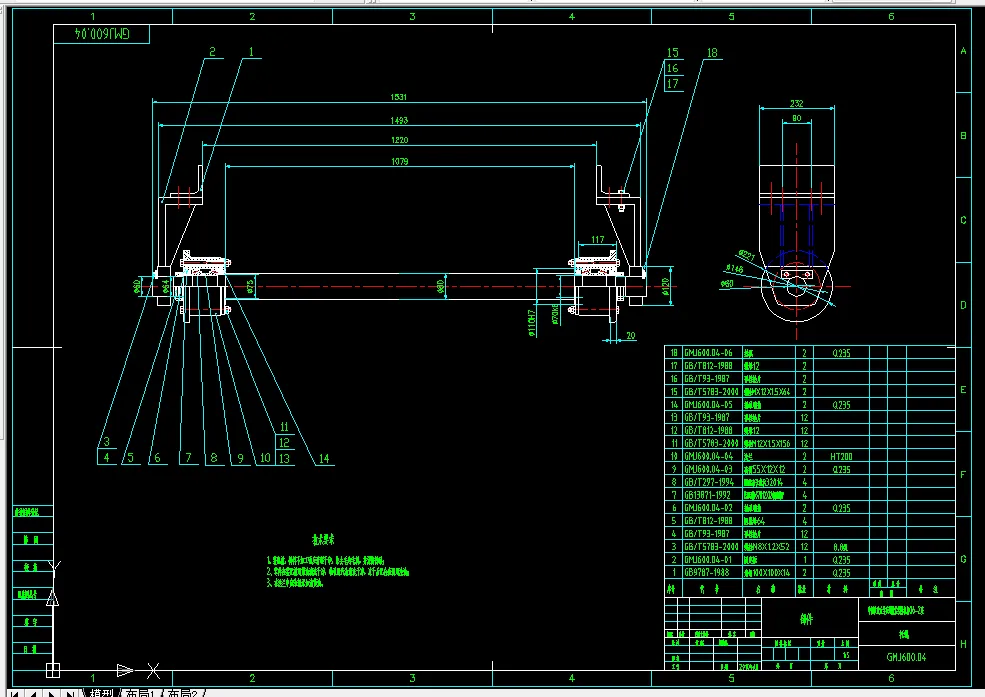Switch to the 模型 model tab
The height and width of the screenshot is (697, 985).
[102, 693]
